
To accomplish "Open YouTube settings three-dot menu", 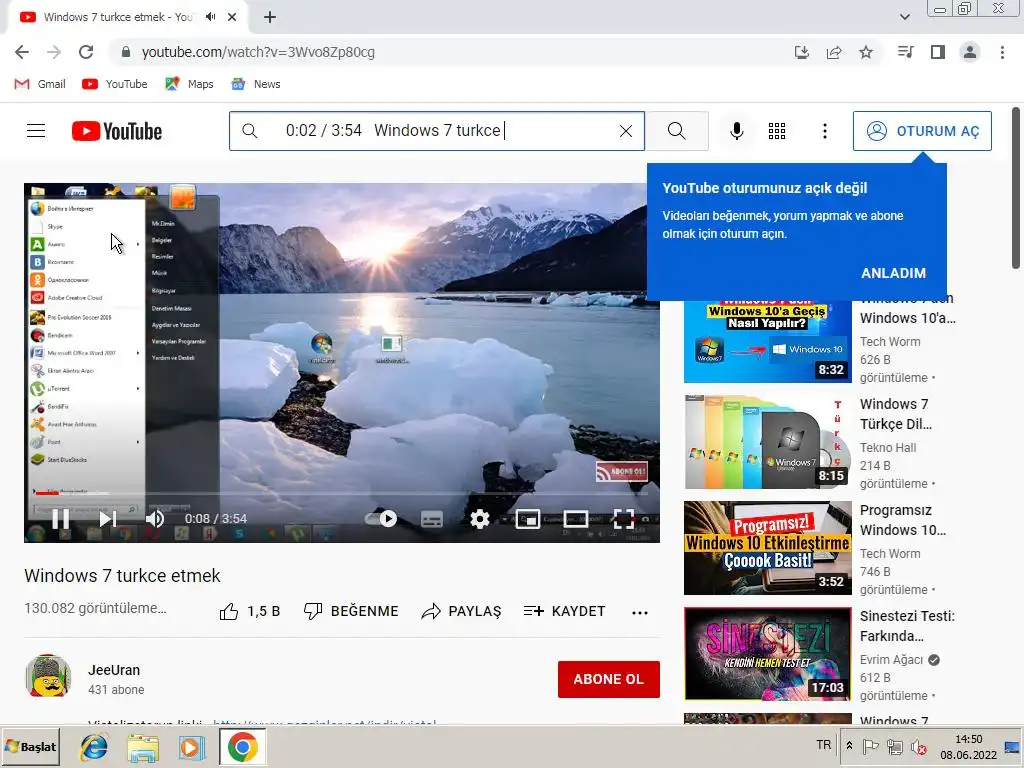I will (825, 131).
